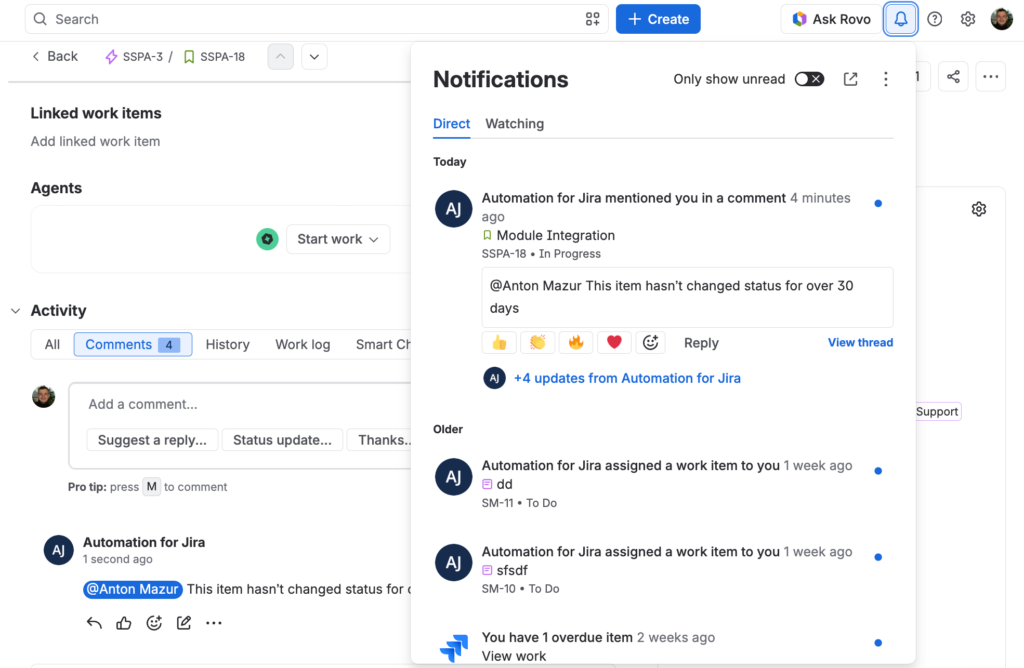This screenshot has width=1024, height=668.
Task: Switch to the Watching tab
Action: (515, 123)
